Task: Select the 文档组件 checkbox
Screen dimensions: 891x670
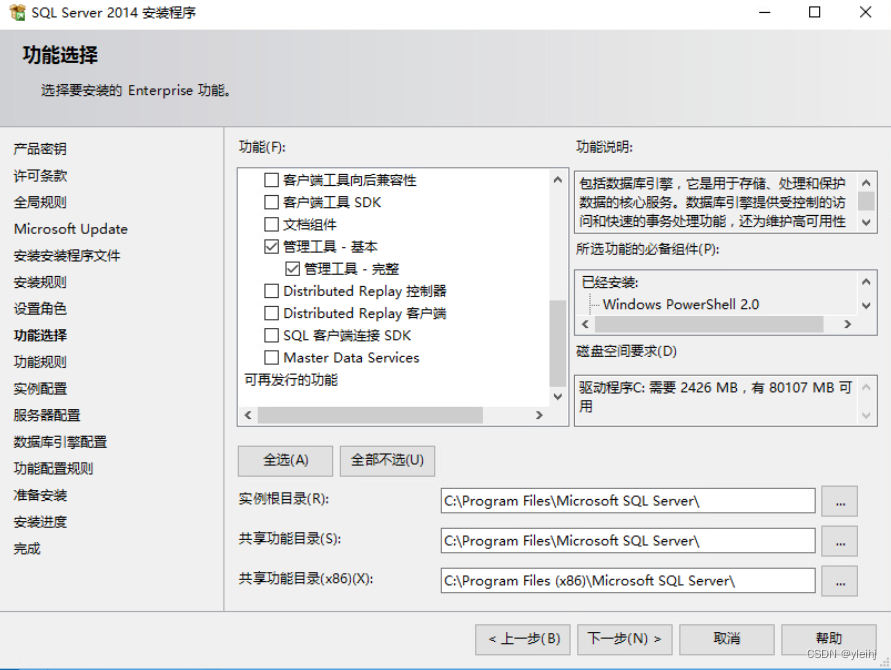Action: 270,224
